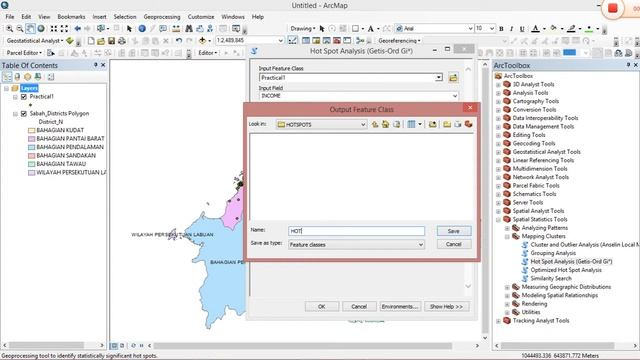Create a new map document icon
Viewport: 640px width, 360px height.
pyautogui.click(x=91, y=41)
